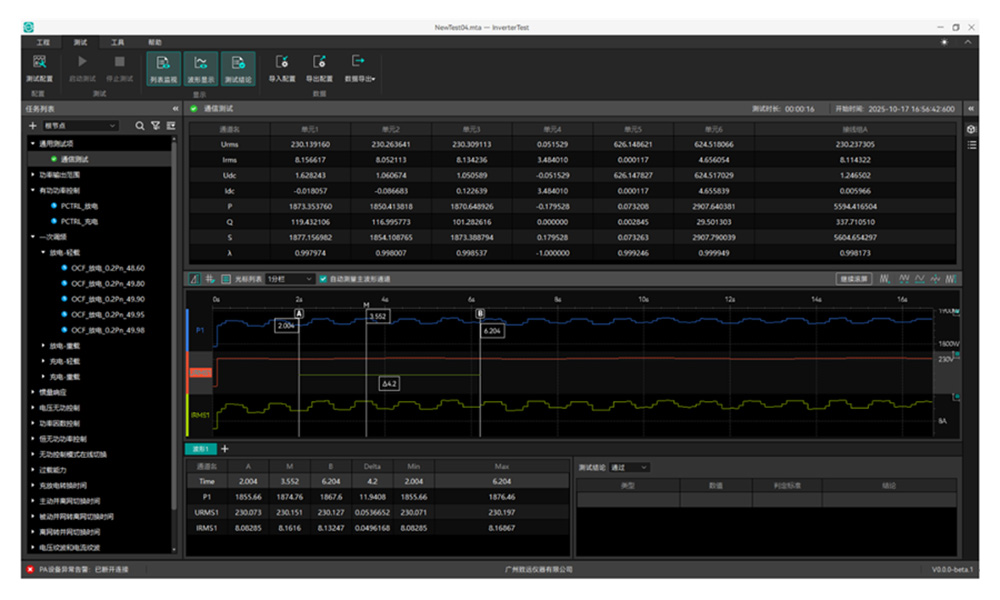Image resolution: width=1000 pixels, height=600 pixels.
Task: Select the IRMS1 channel label
Action: pos(200,415)
